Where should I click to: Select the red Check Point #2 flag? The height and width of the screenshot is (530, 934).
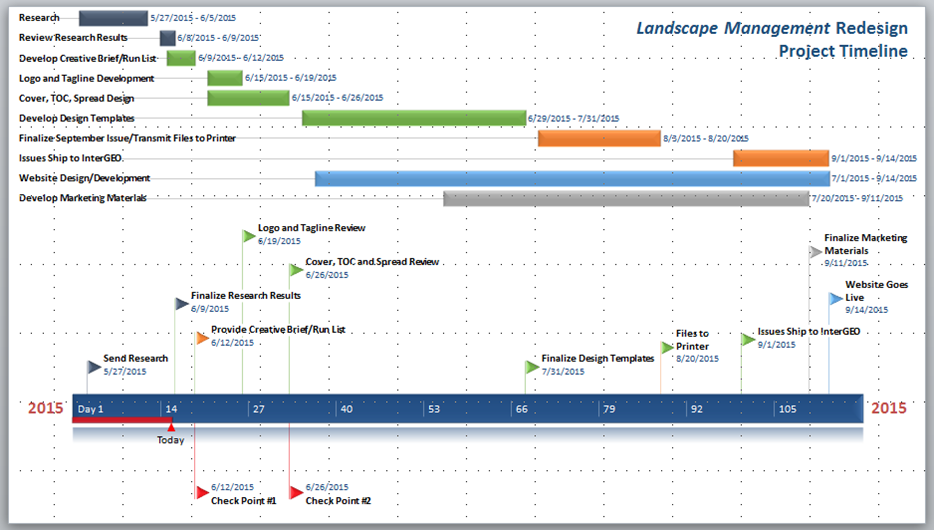295,492
